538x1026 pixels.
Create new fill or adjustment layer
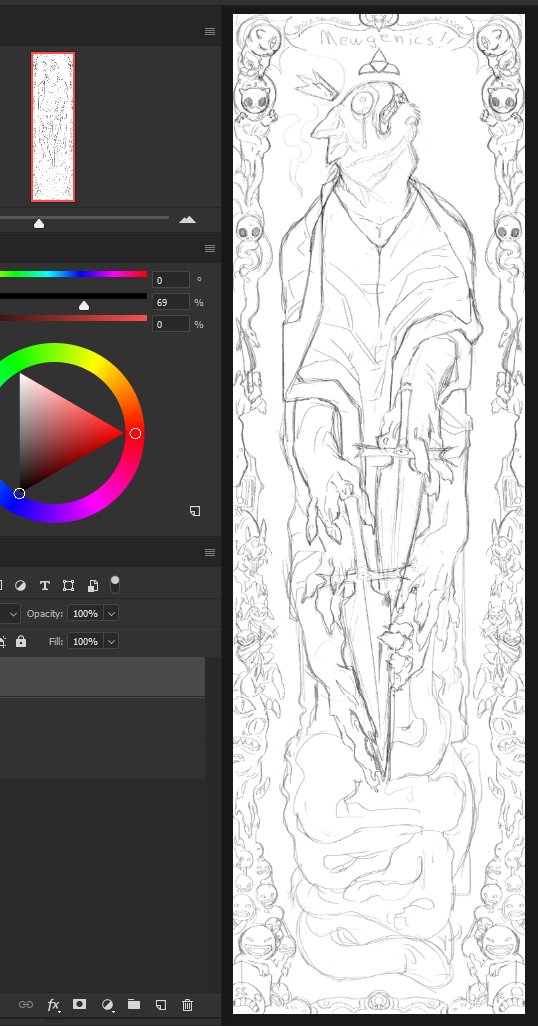[x=107, y=1004]
